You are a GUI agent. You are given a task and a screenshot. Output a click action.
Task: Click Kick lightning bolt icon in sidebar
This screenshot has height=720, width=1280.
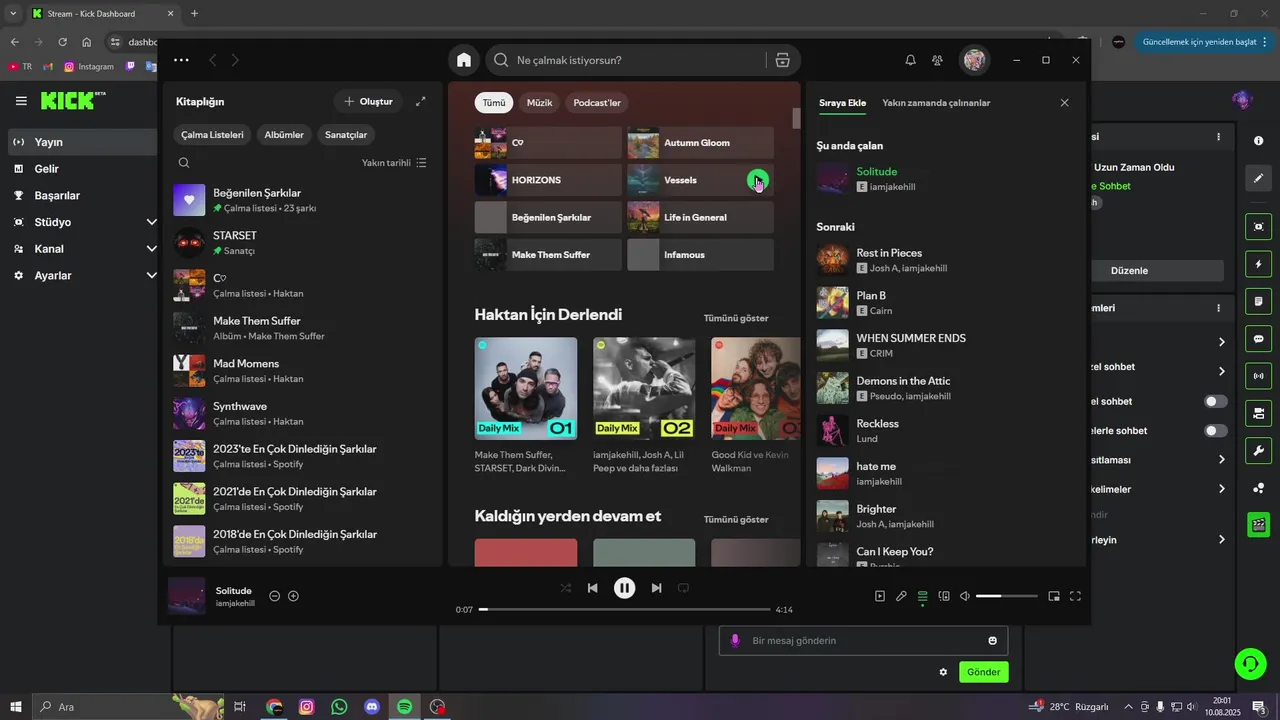pyautogui.click(x=1259, y=264)
